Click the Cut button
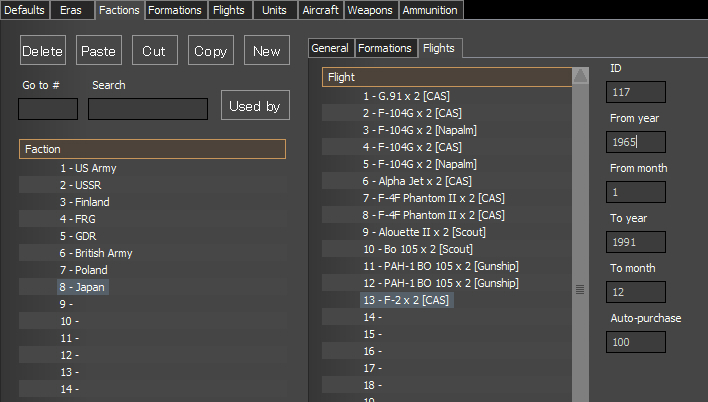 [x=155, y=50]
